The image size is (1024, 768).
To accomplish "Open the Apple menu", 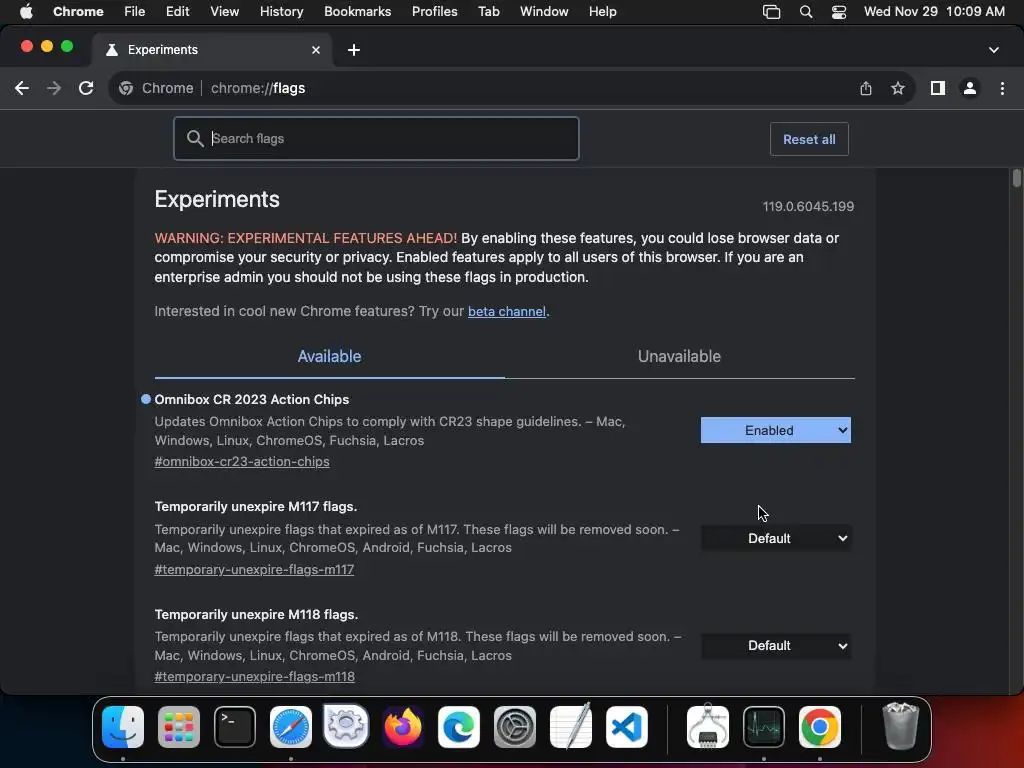I will point(26,12).
